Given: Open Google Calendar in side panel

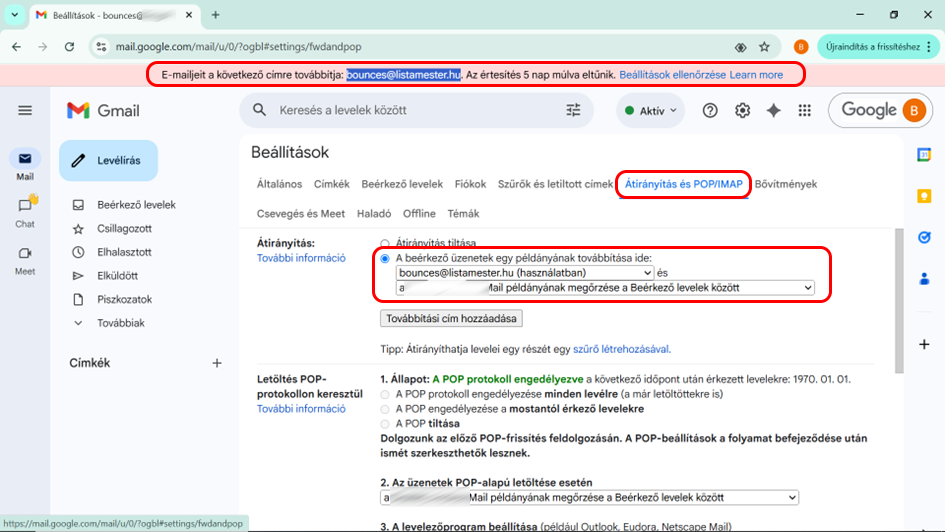Looking at the screenshot, I should coord(924,154).
